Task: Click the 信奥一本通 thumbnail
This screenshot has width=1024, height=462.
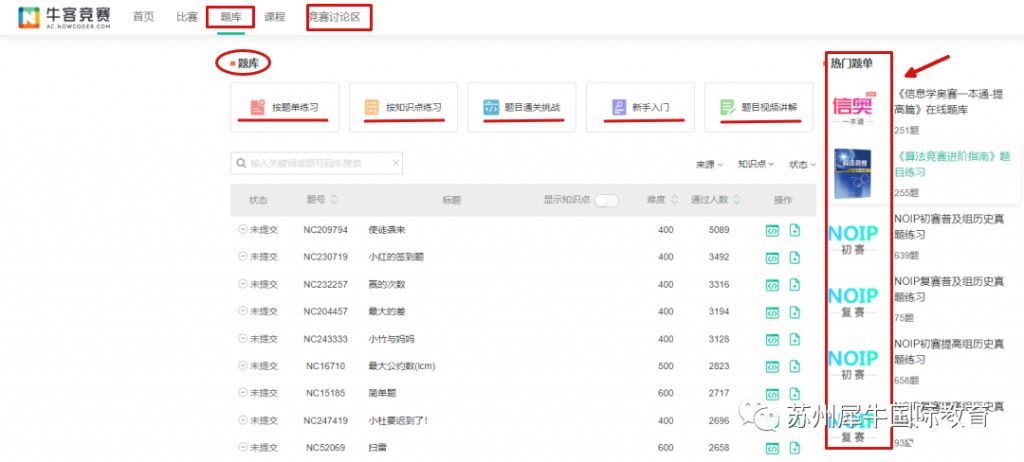Action: click(x=852, y=109)
